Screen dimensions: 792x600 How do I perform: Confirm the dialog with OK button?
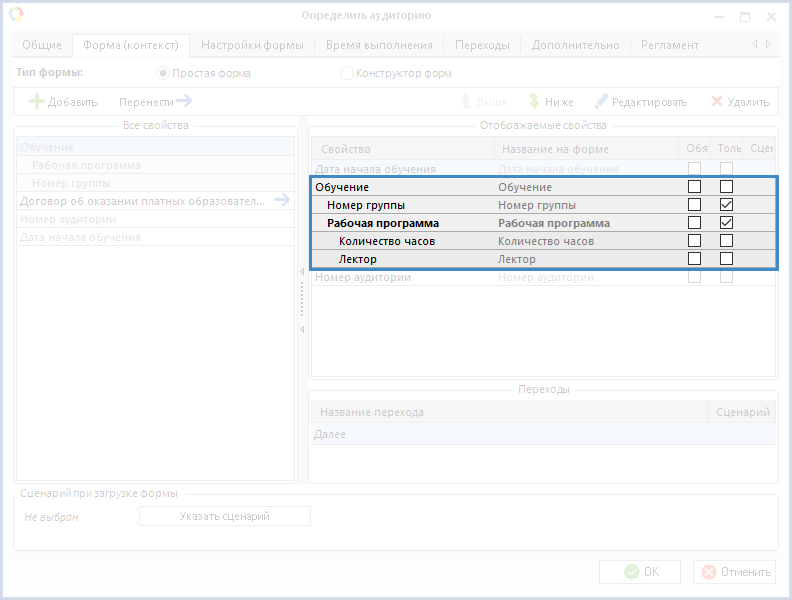[640, 572]
